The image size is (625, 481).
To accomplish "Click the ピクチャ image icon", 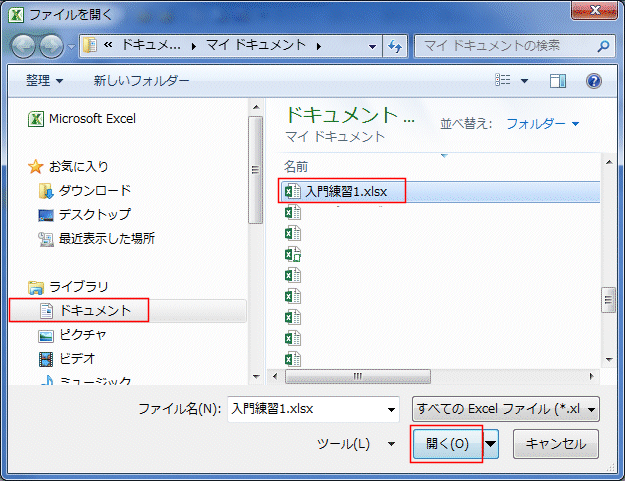I will (x=46, y=336).
